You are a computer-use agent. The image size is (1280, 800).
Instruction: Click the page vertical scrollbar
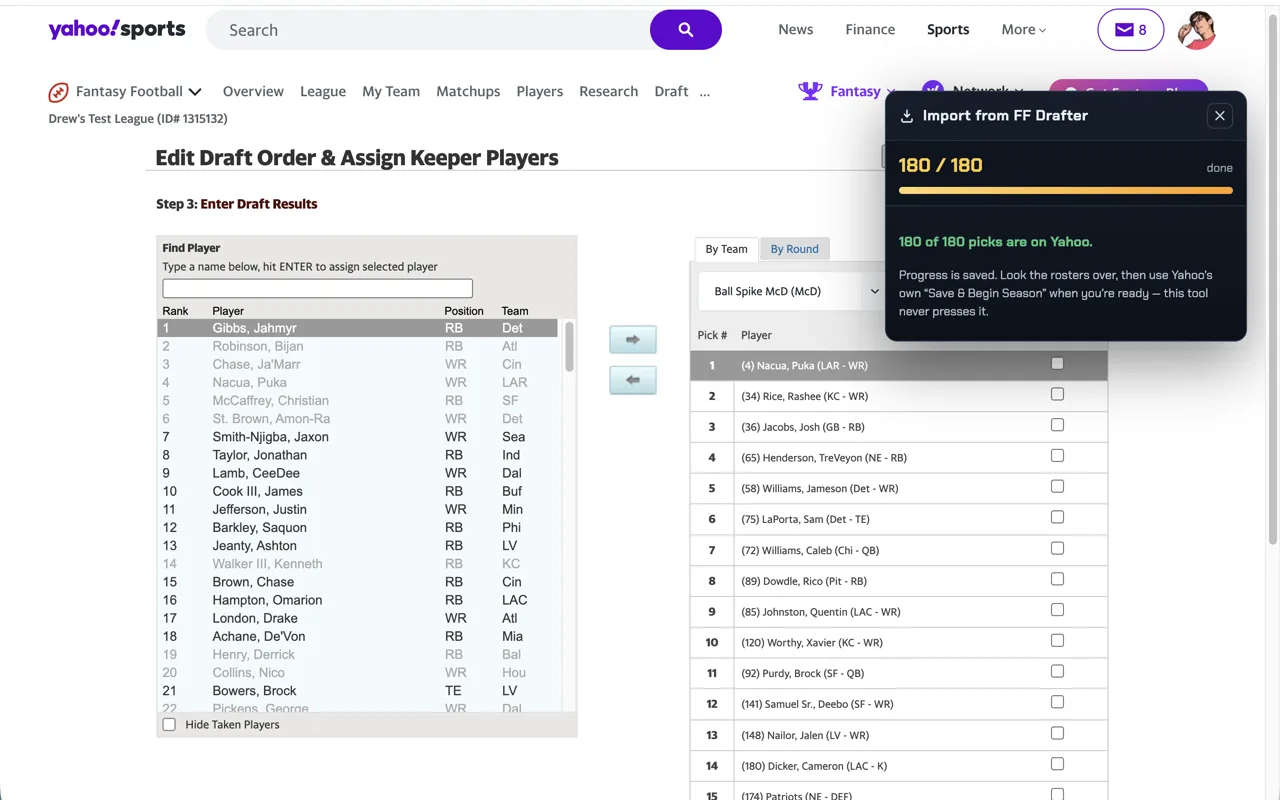click(x=1273, y=280)
